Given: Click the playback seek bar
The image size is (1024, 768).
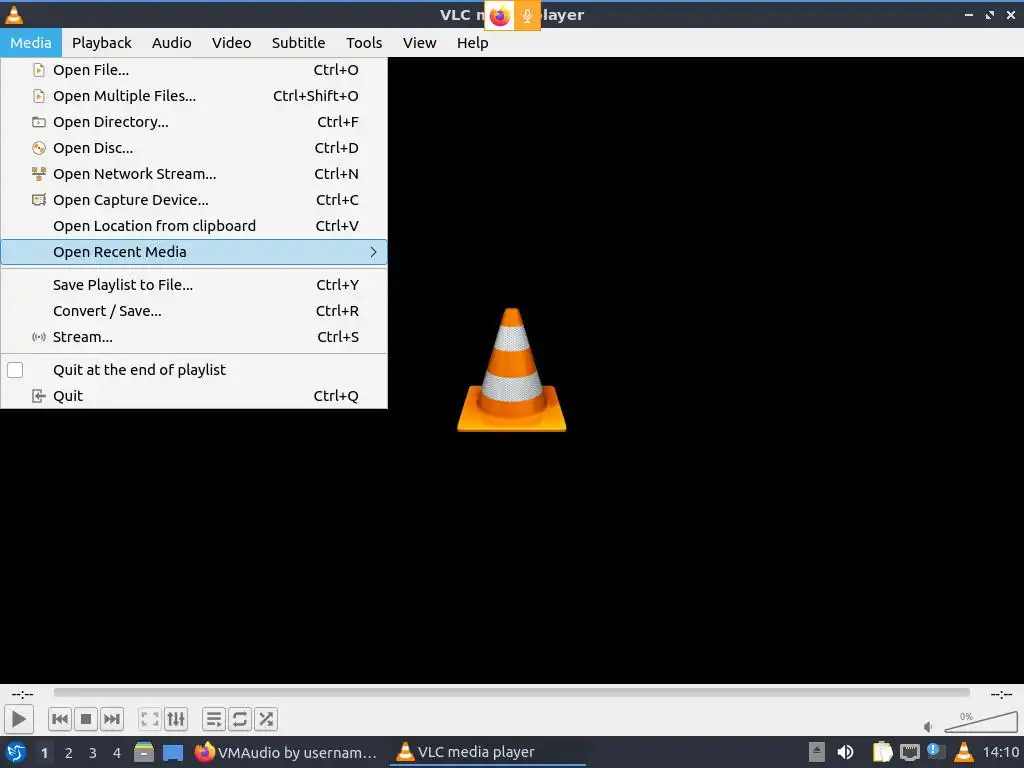Looking at the screenshot, I should (511, 692).
